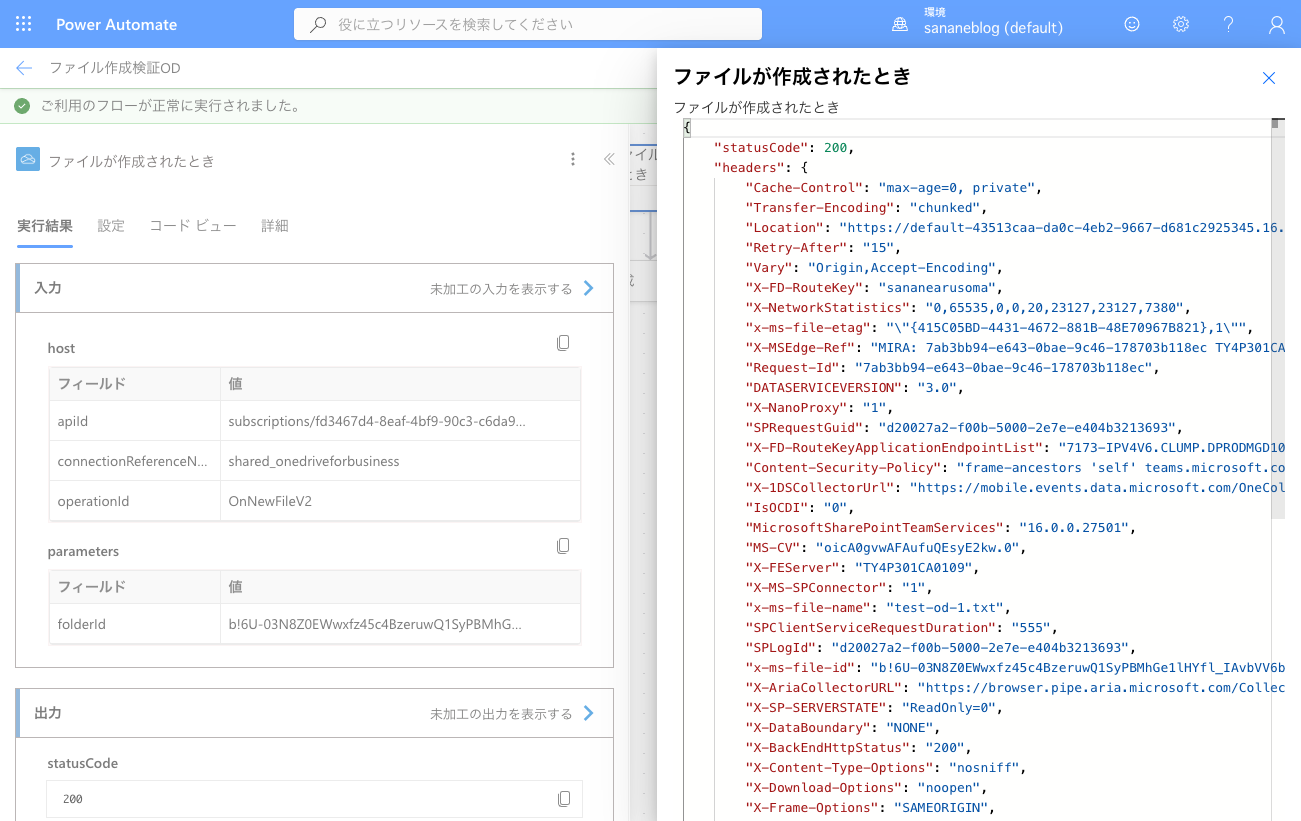
Task: Close the raw output panel
Action: pos(1269,78)
